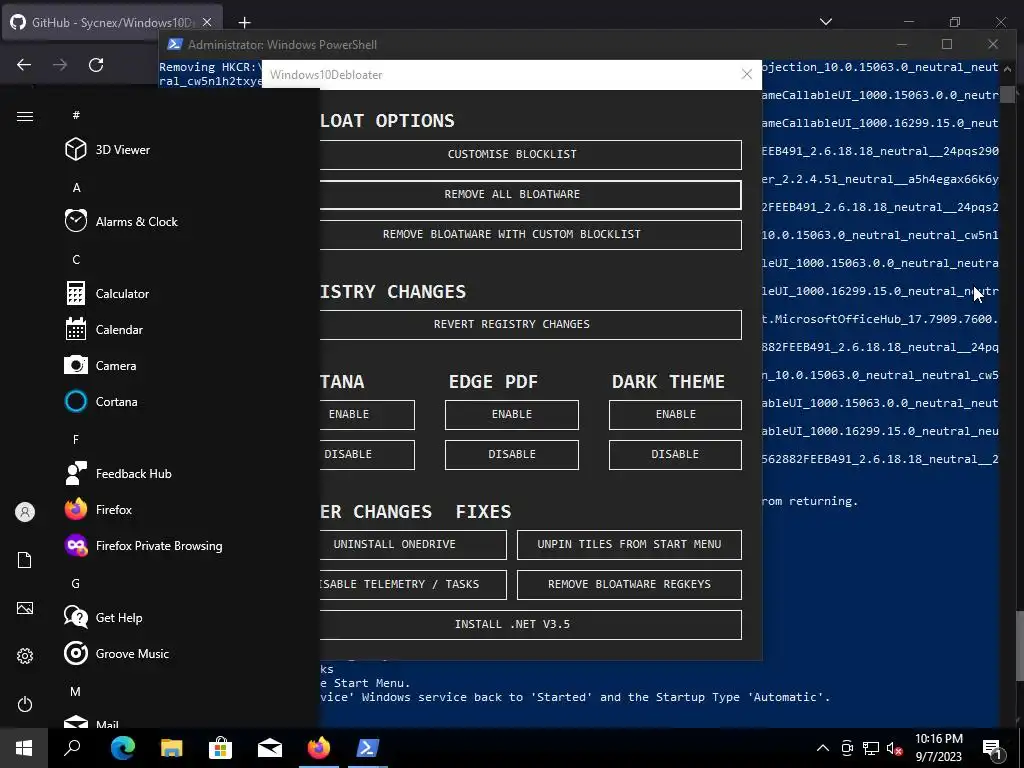Viewport: 1024px width, 768px height.
Task: Click Disable Telemetry / Tasks
Action: click(x=413, y=584)
